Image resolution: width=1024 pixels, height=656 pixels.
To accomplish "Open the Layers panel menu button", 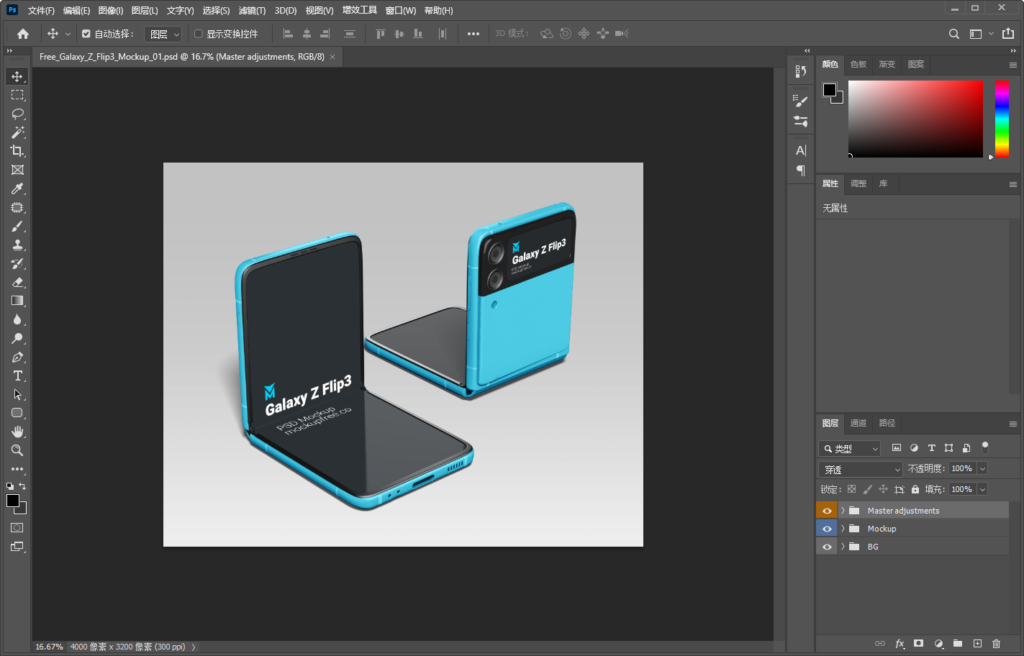I will [1013, 424].
